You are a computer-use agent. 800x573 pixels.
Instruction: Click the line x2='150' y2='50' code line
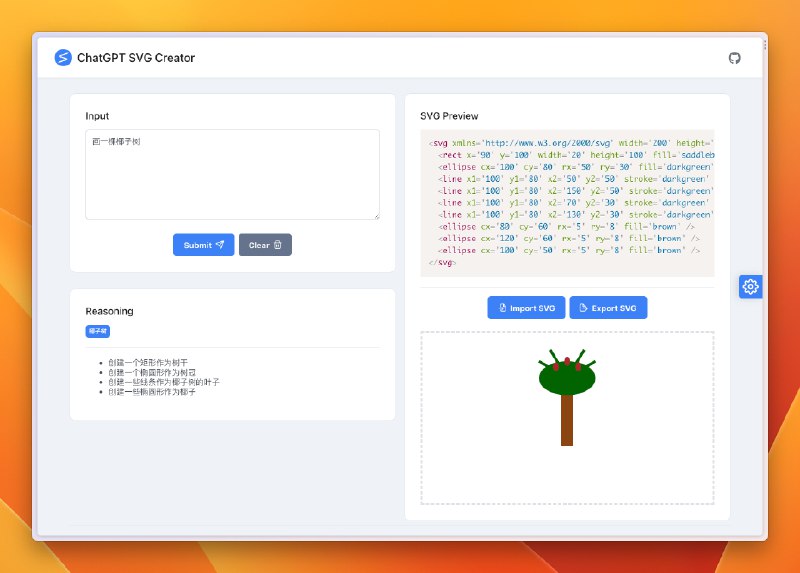pyautogui.click(x=576, y=191)
